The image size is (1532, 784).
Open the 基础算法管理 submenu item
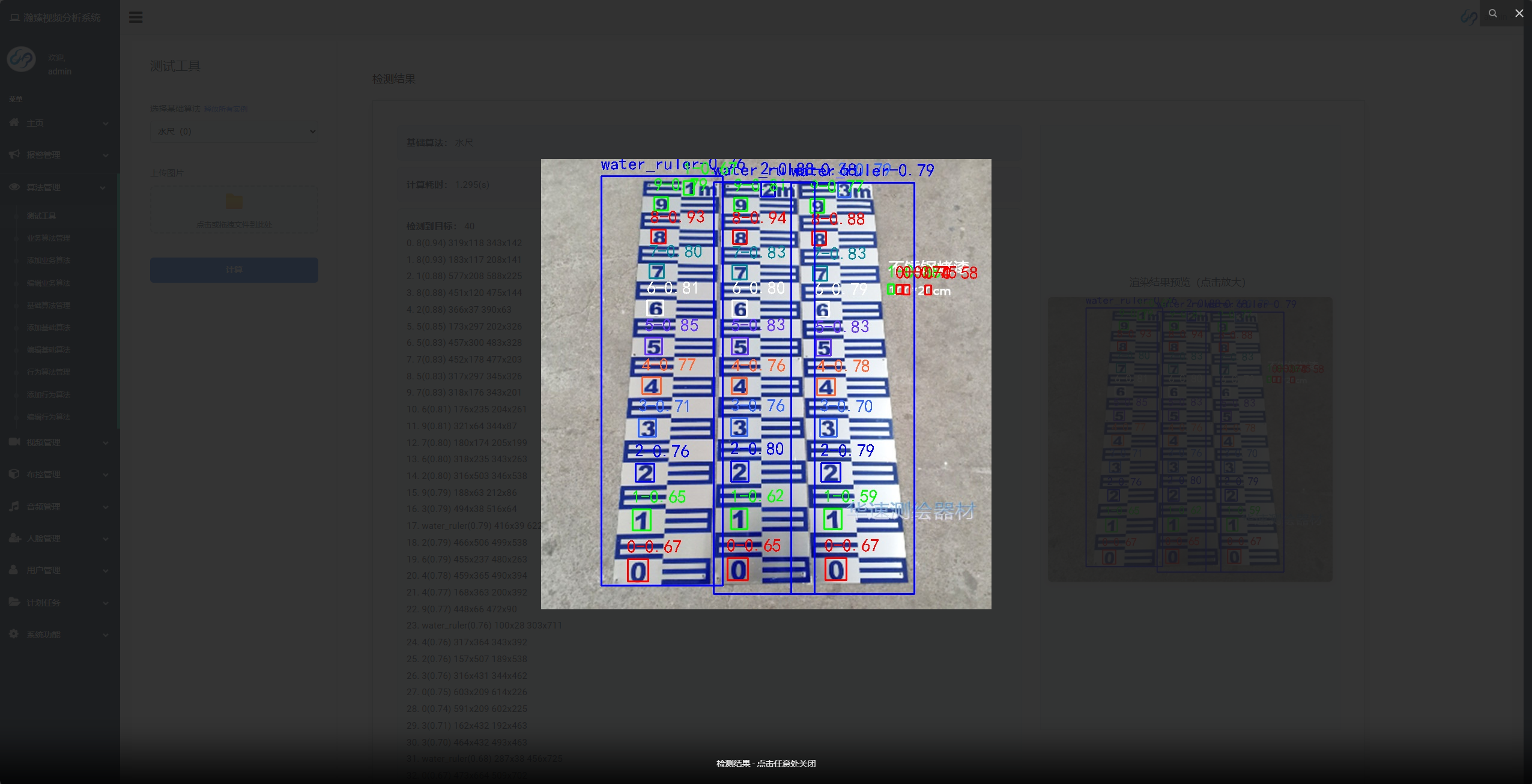49,306
